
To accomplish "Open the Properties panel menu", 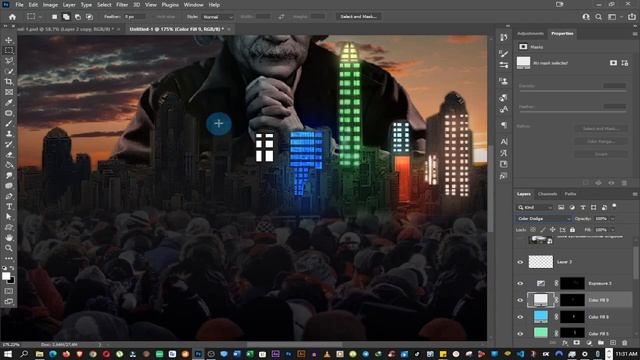I will [635, 34].
